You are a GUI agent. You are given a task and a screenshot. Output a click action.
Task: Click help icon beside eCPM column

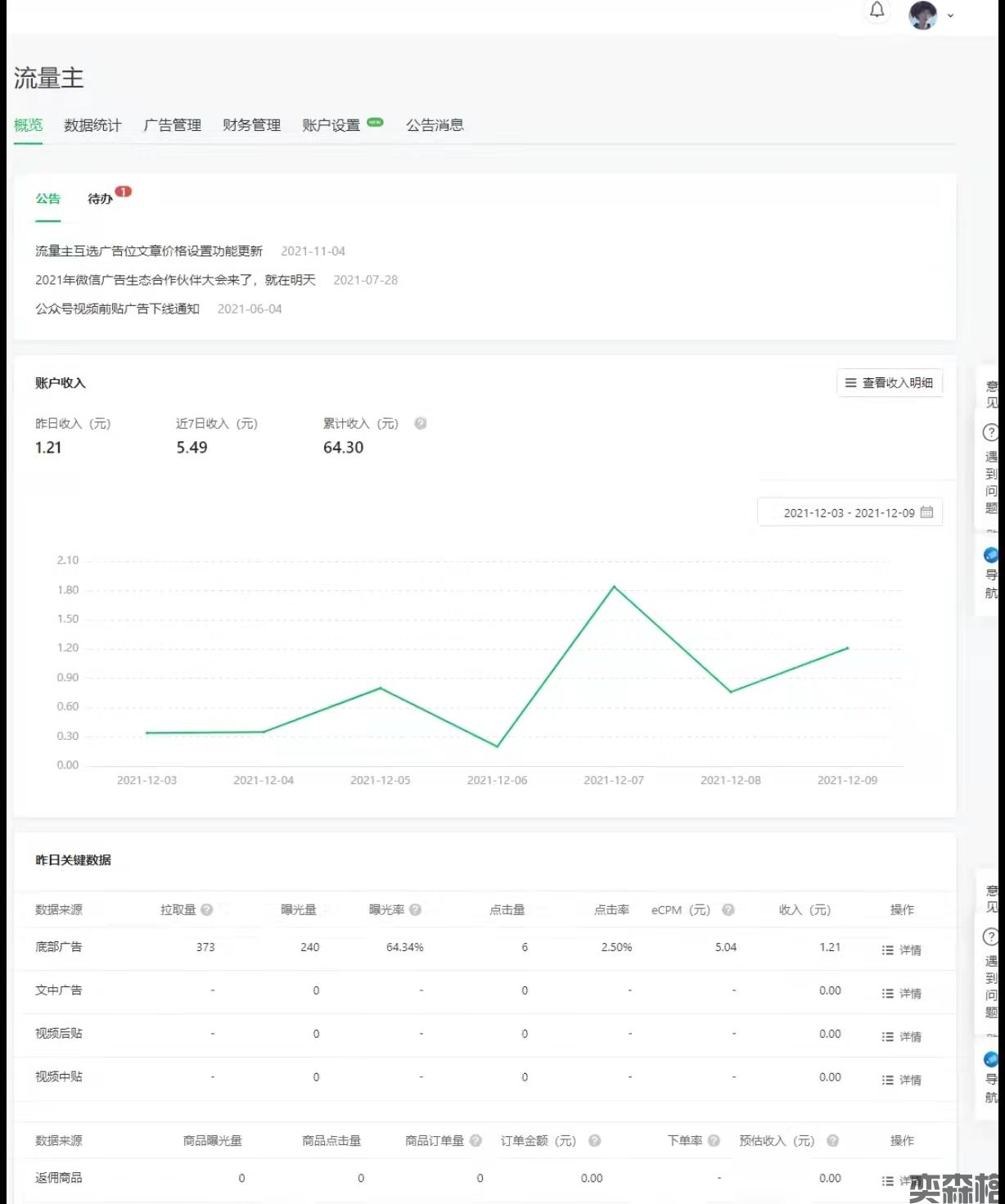point(728,909)
